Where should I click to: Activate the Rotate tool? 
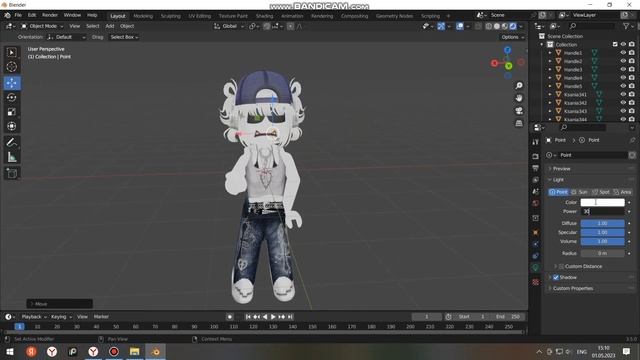[x=12, y=97]
